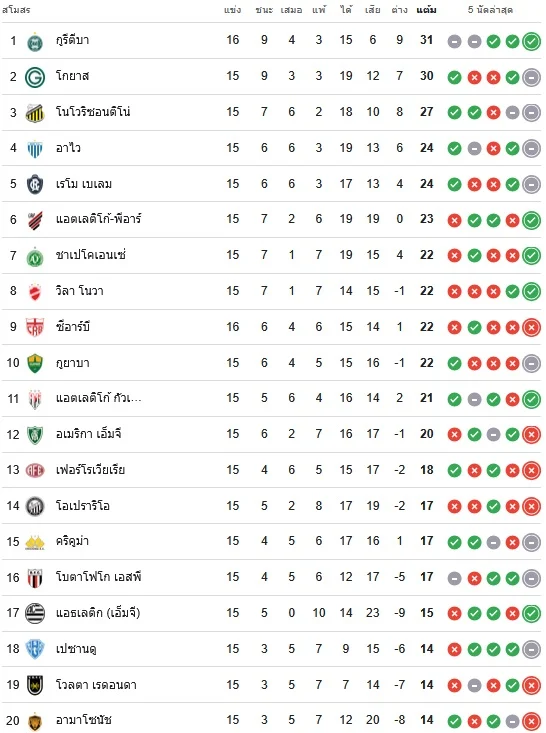546x733 pixels.
Task: Open team name อเมริกา เอ็มจี in row 12
Action: tap(88, 434)
